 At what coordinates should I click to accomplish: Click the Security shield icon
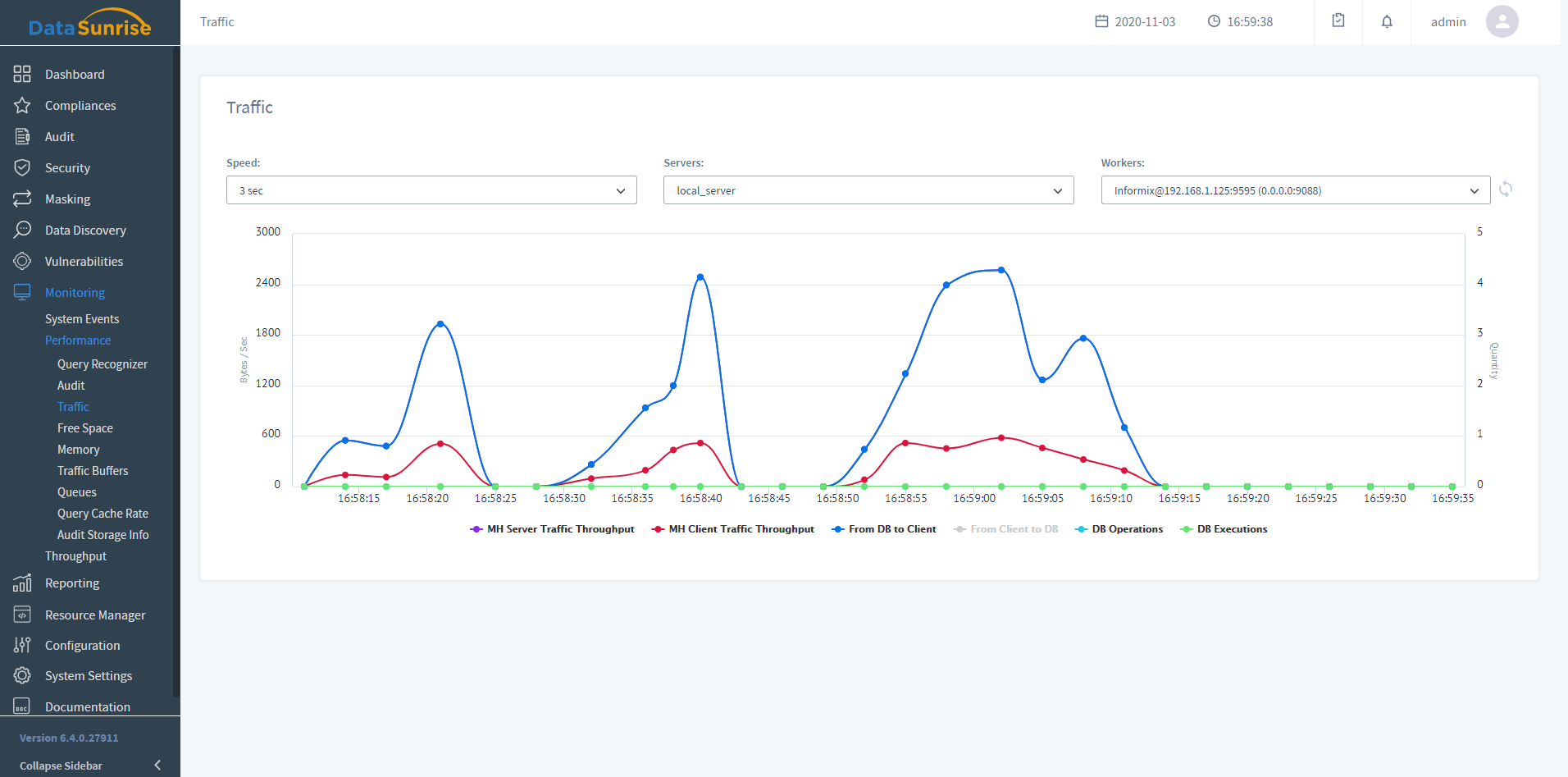click(22, 168)
